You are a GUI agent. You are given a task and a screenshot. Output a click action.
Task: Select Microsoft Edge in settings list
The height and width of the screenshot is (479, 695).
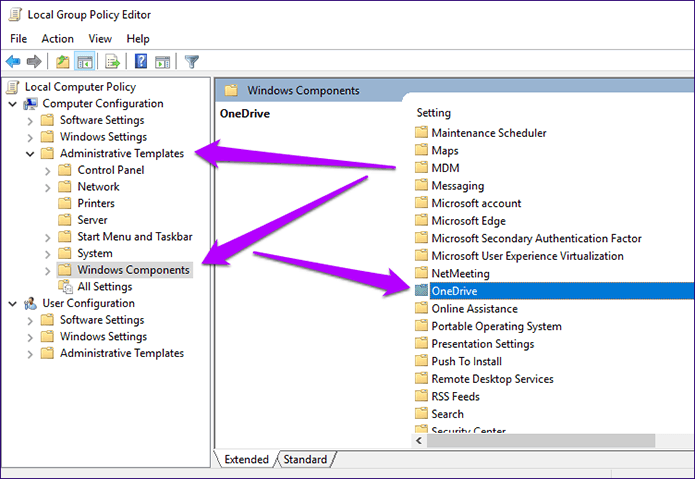pos(469,221)
